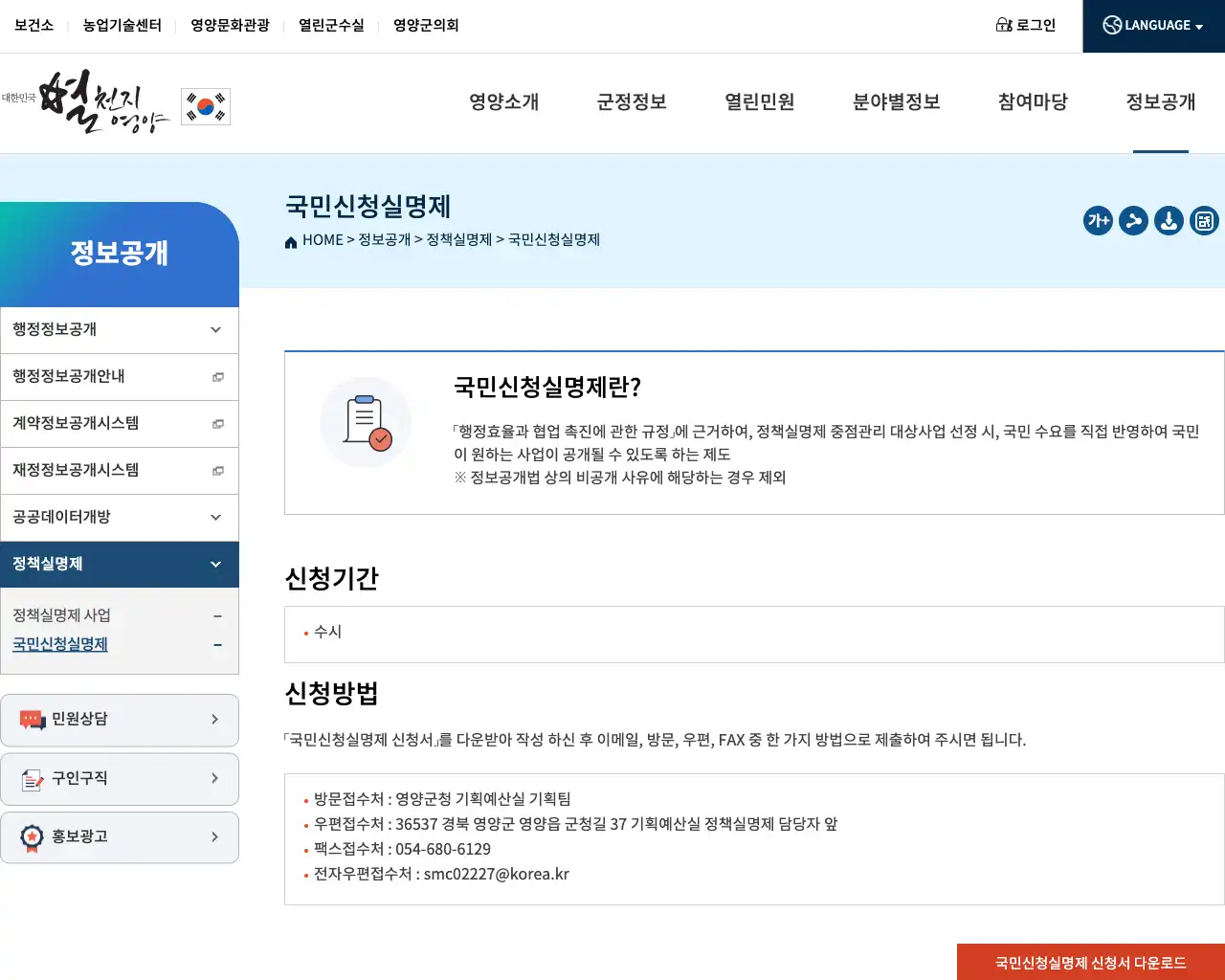Open the Yeongyang county logo homepage
Screen dimensions: 1225x980
86,101
